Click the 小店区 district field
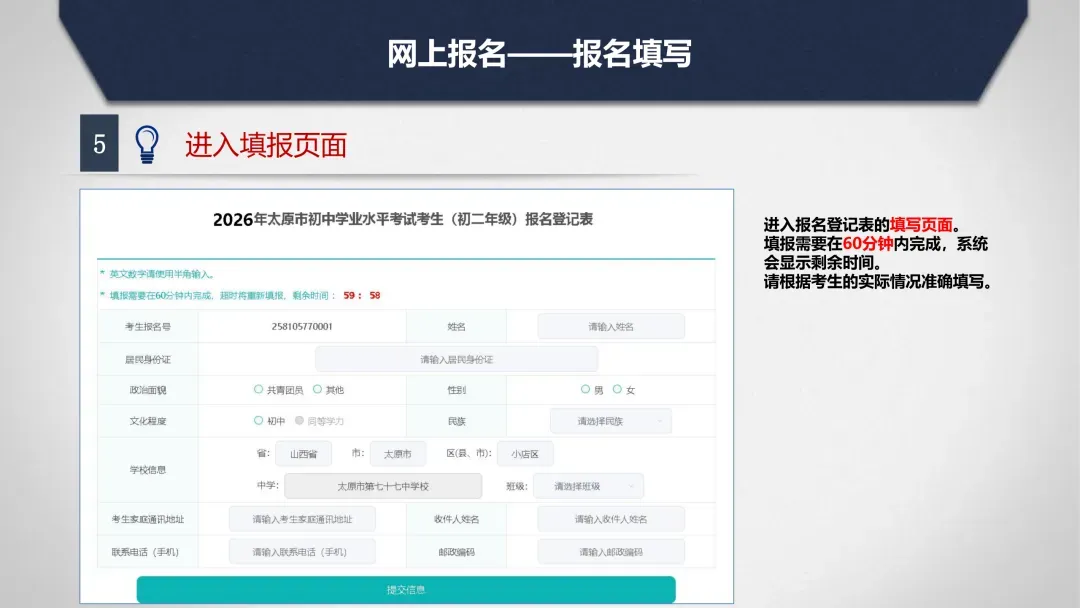This screenshot has width=1080, height=608. point(525,454)
